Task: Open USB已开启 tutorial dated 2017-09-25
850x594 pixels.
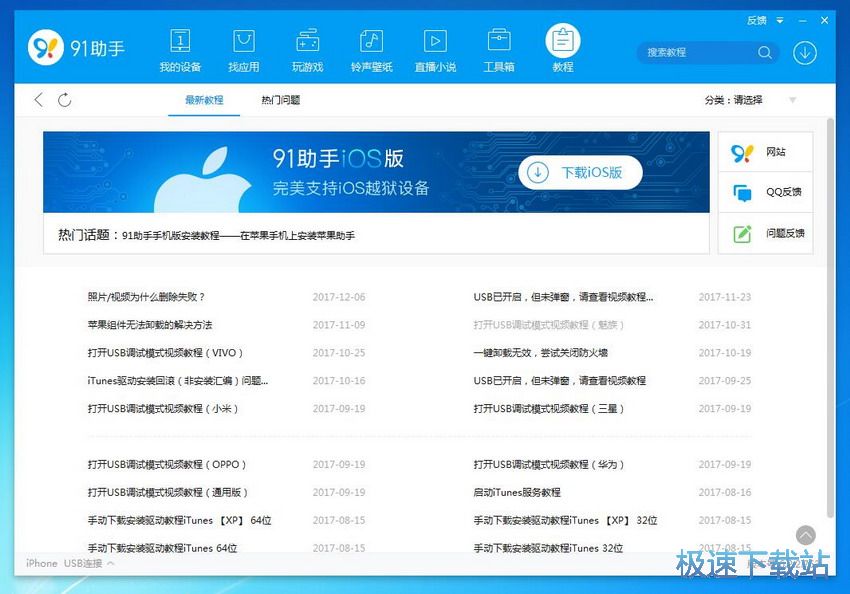Action: [559, 380]
